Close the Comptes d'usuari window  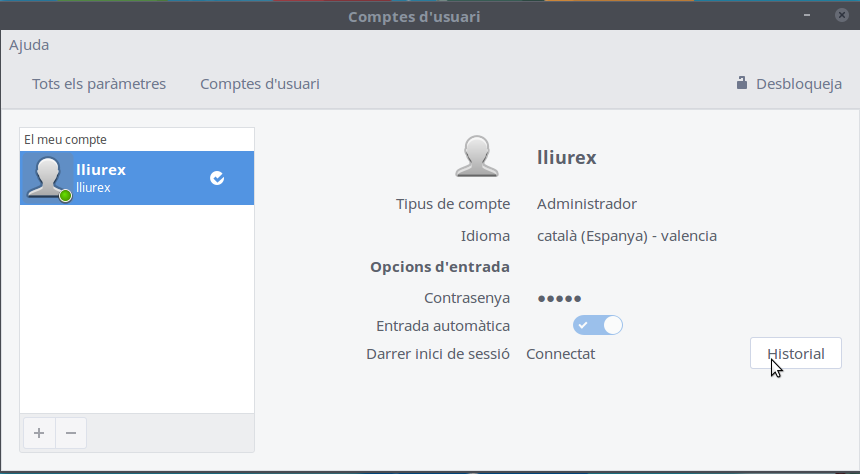tap(838, 16)
